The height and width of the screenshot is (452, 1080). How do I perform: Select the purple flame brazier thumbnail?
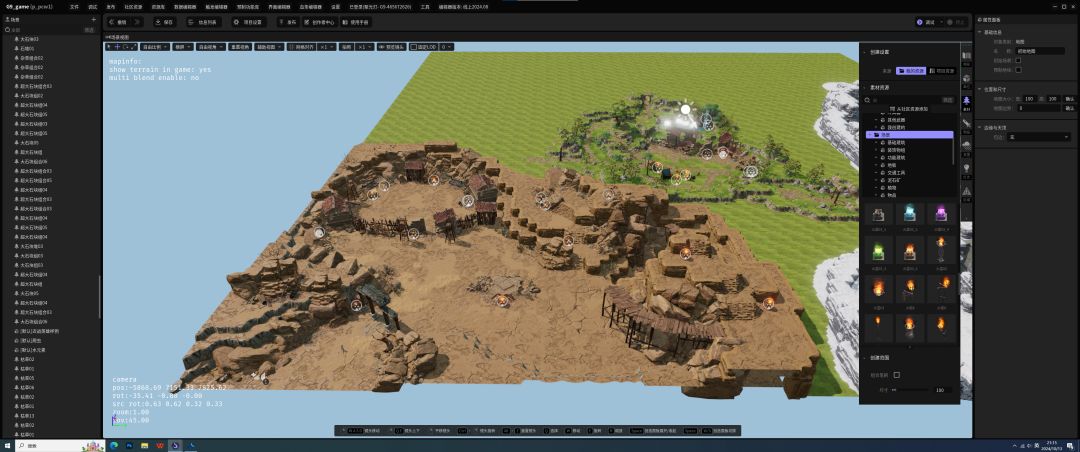[x=941, y=215]
